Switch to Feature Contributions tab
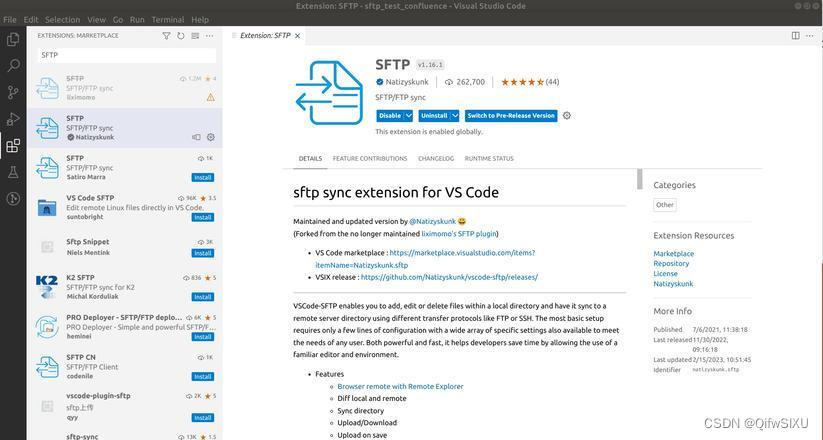Image resolution: width=823 pixels, height=440 pixels. coord(370,159)
